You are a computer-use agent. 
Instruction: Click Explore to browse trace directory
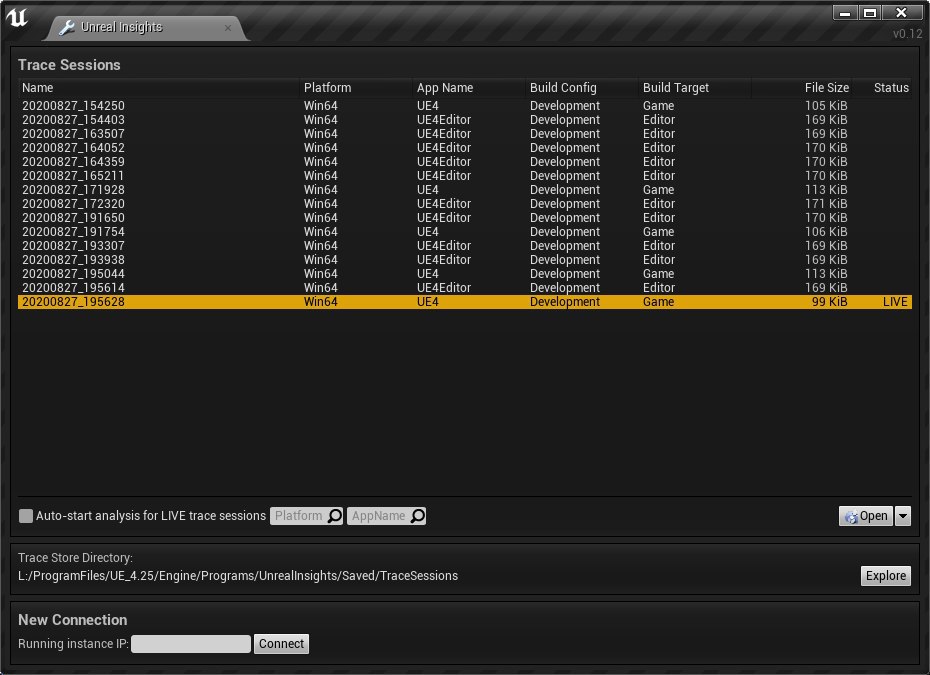pos(886,575)
